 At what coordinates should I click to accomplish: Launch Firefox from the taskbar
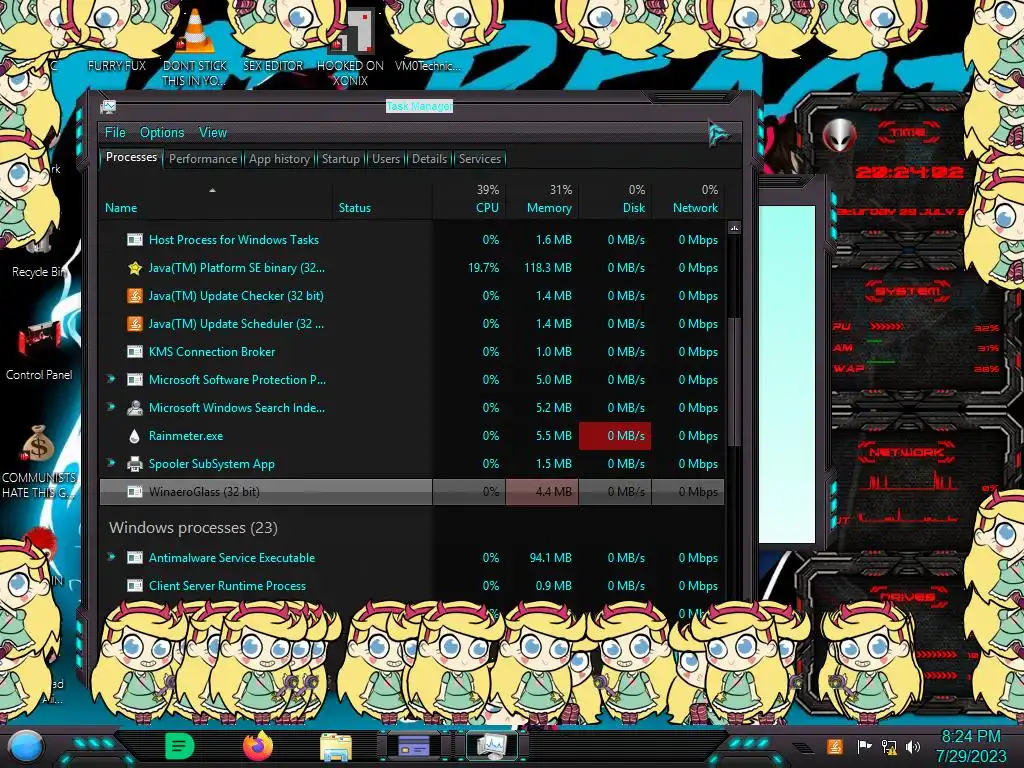pos(258,746)
